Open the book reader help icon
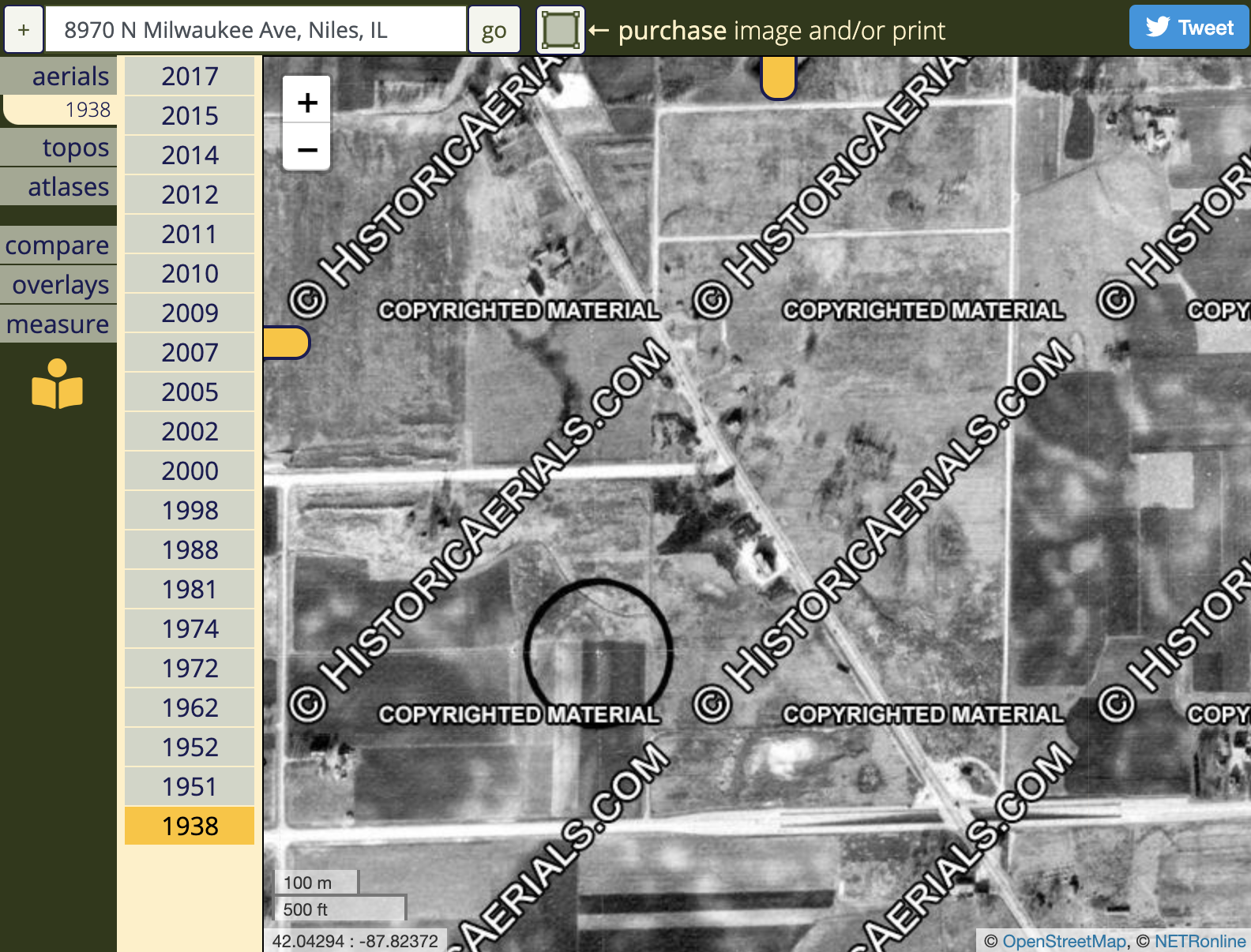Screen dimensions: 1251x952 click(x=57, y=384)
